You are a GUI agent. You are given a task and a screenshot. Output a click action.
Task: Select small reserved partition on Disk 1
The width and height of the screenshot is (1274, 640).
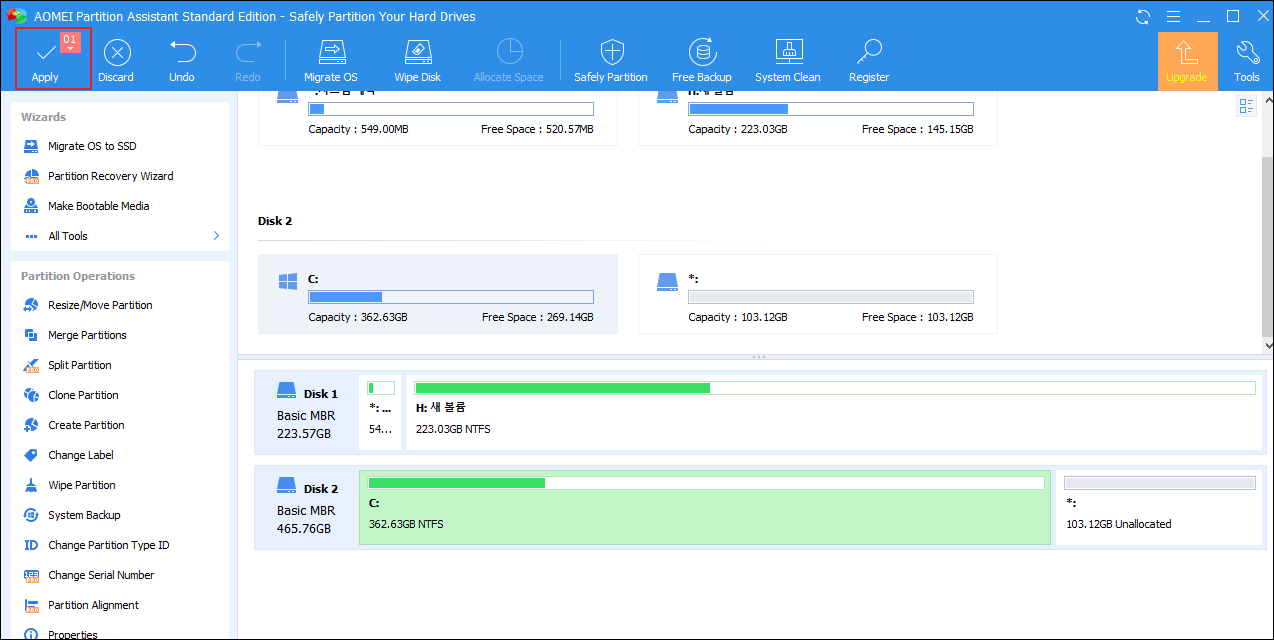380,411
